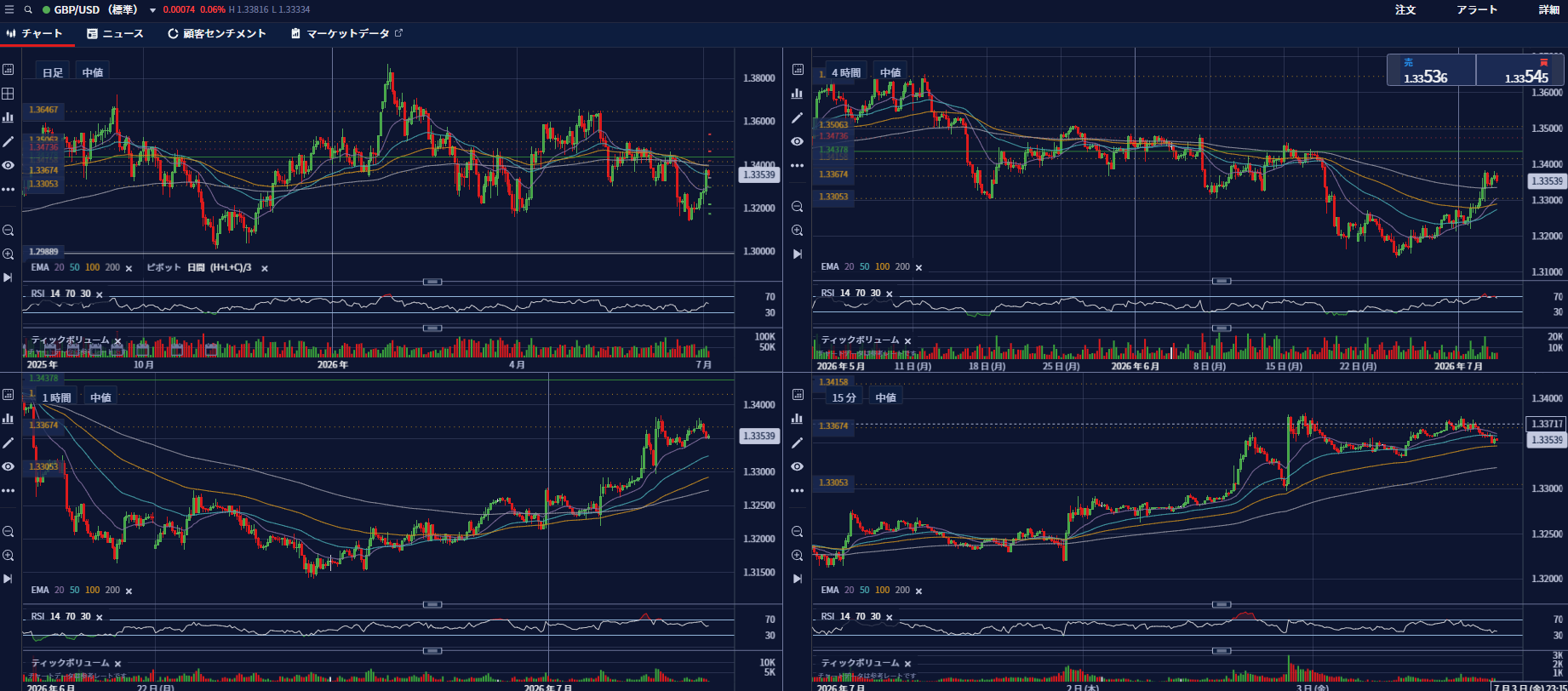
Task: Open more options dots in daily chart
Action: point(9,189)
